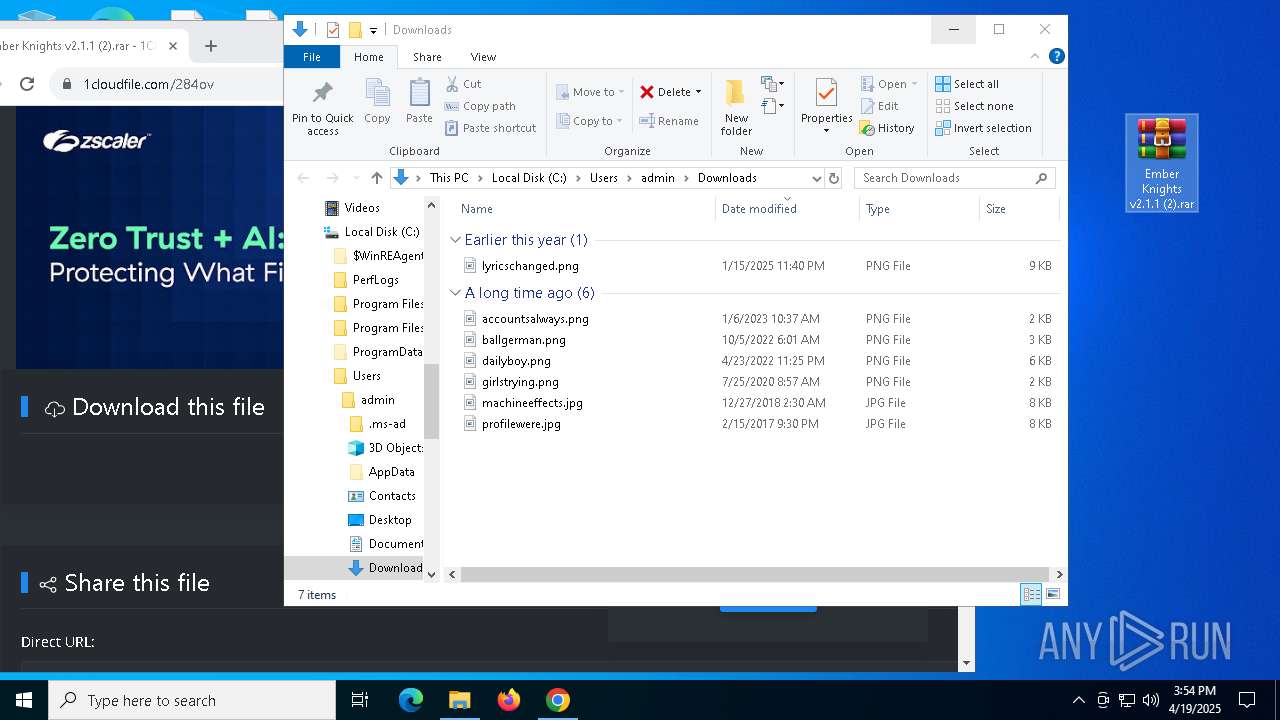
Task: Expand the Open dropdown arrow
Action: 914,84
